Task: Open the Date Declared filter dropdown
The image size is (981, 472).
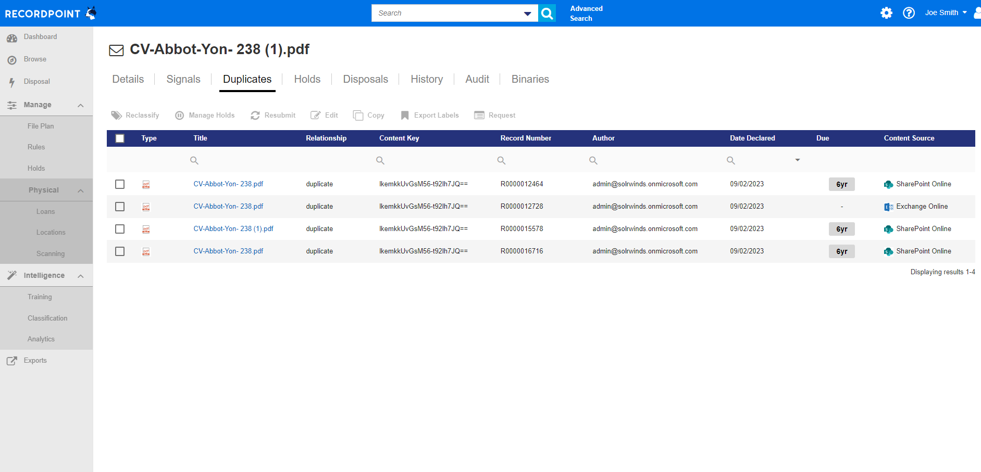Action: pos(797,161)
